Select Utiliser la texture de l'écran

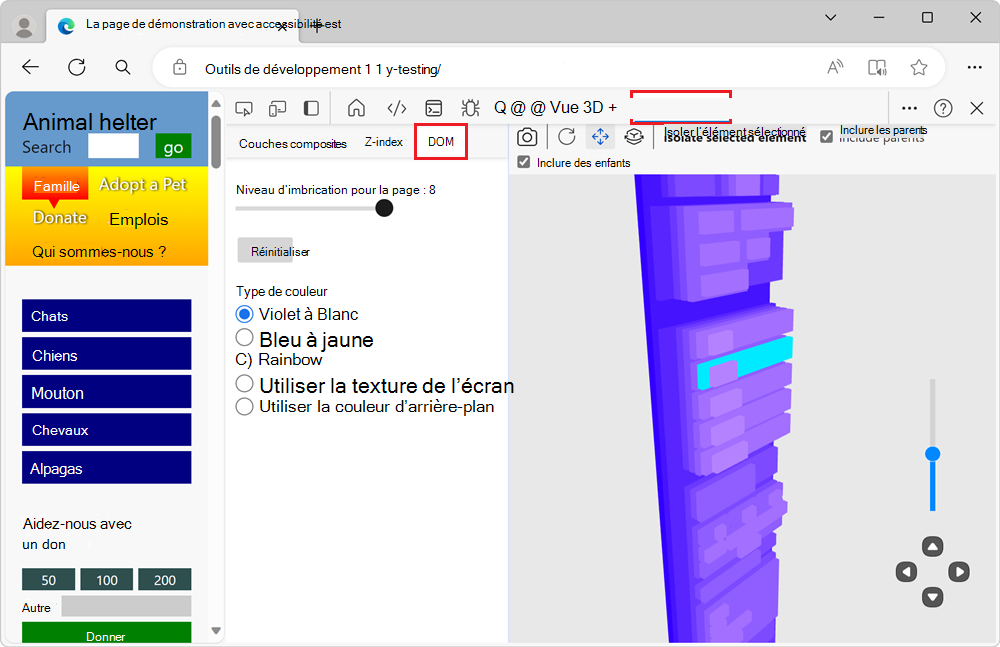[244, 383]
